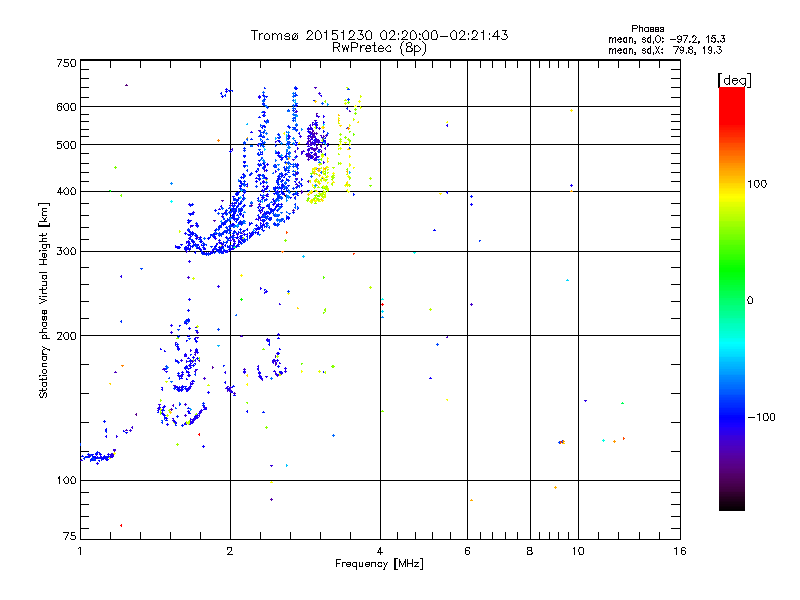
Task: Click the '[deg]' colorbar unit label
Action: tap(734, 80)
